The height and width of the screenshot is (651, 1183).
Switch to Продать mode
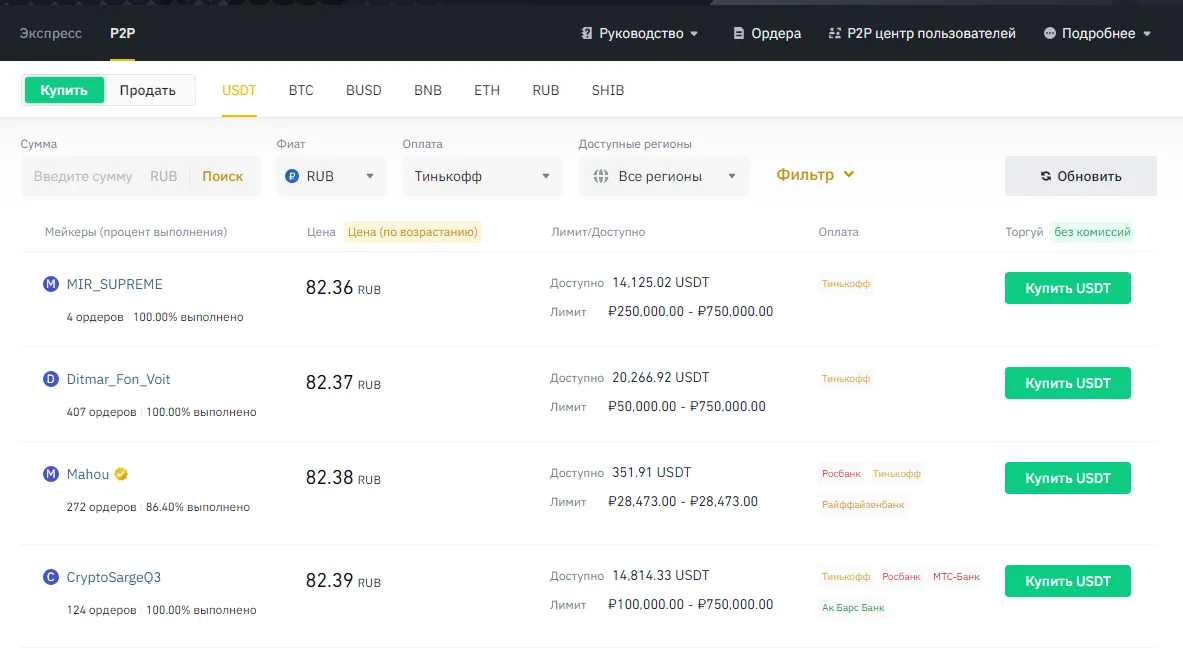coord(148,90)
